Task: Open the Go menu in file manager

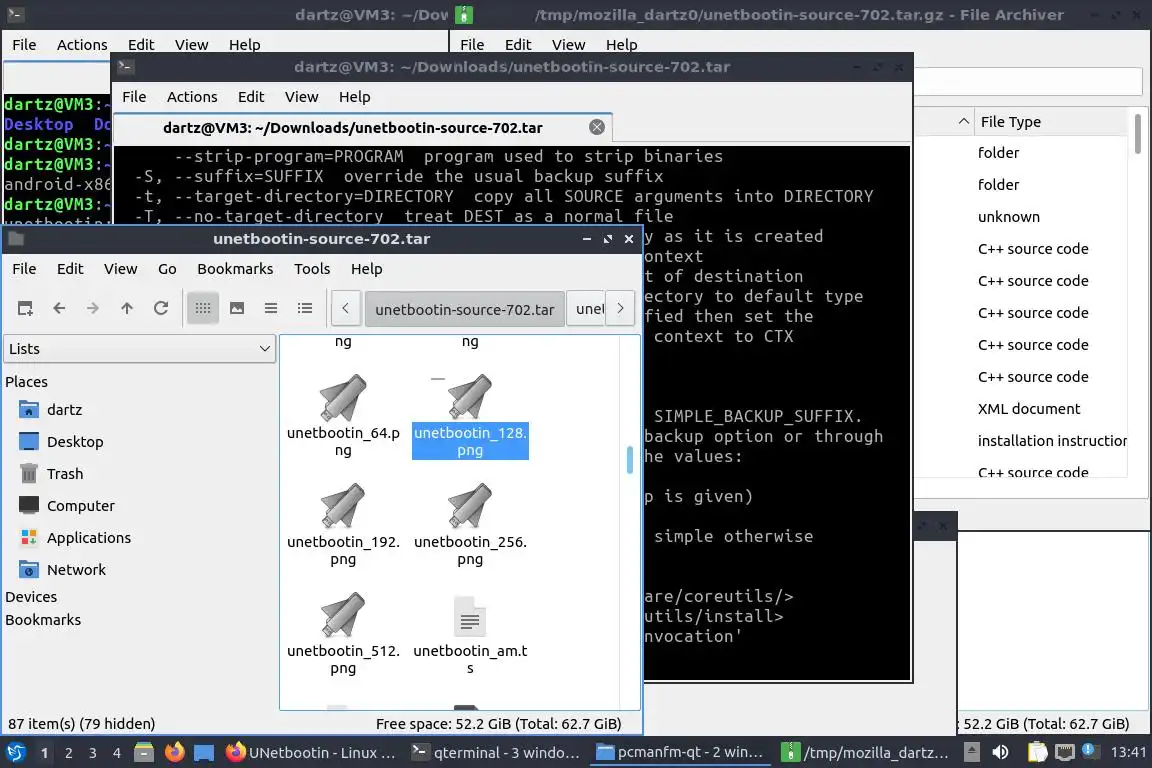Action: (168, 269)
